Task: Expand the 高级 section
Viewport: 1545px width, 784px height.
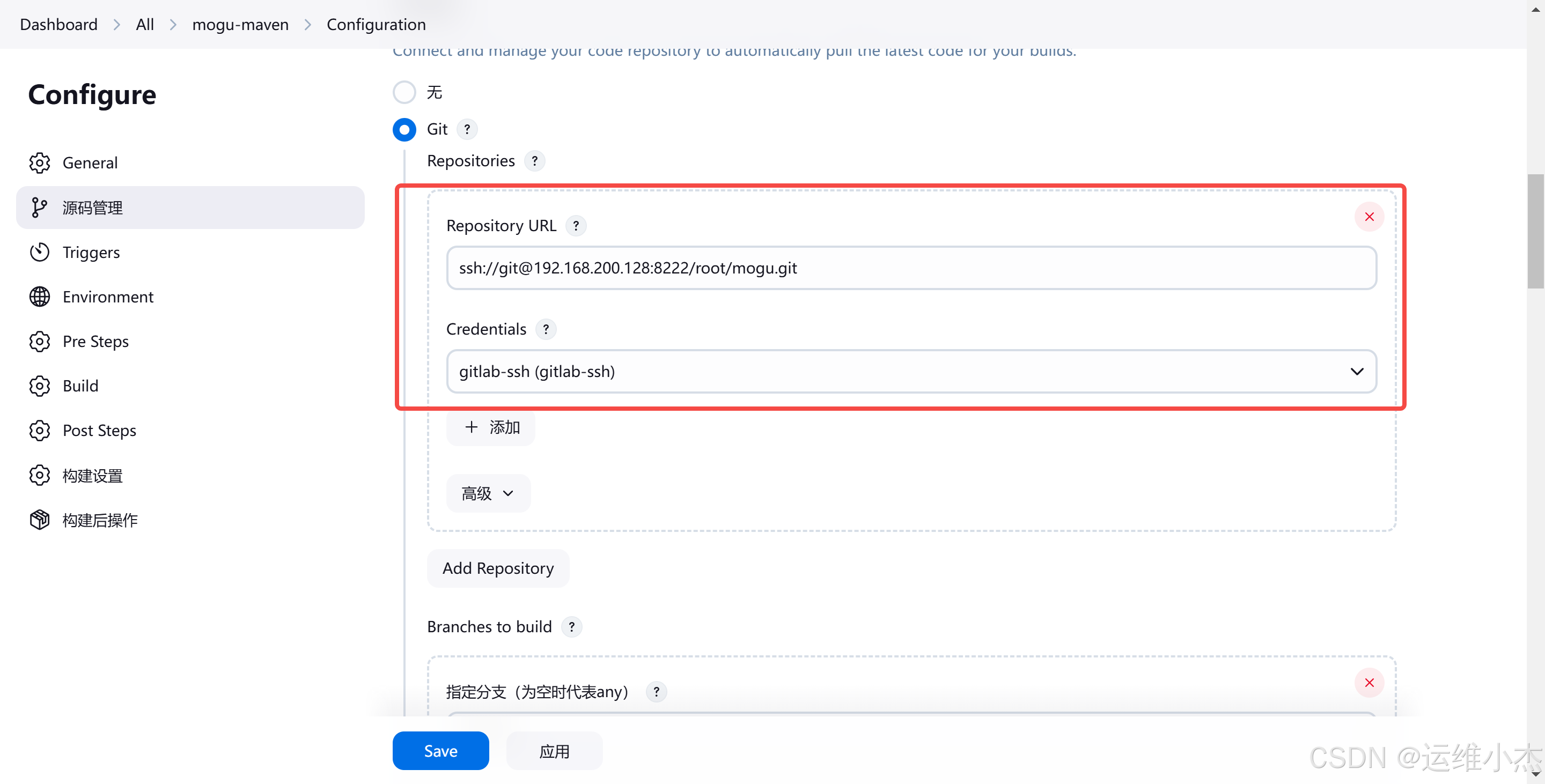Action: coord(487,492)
